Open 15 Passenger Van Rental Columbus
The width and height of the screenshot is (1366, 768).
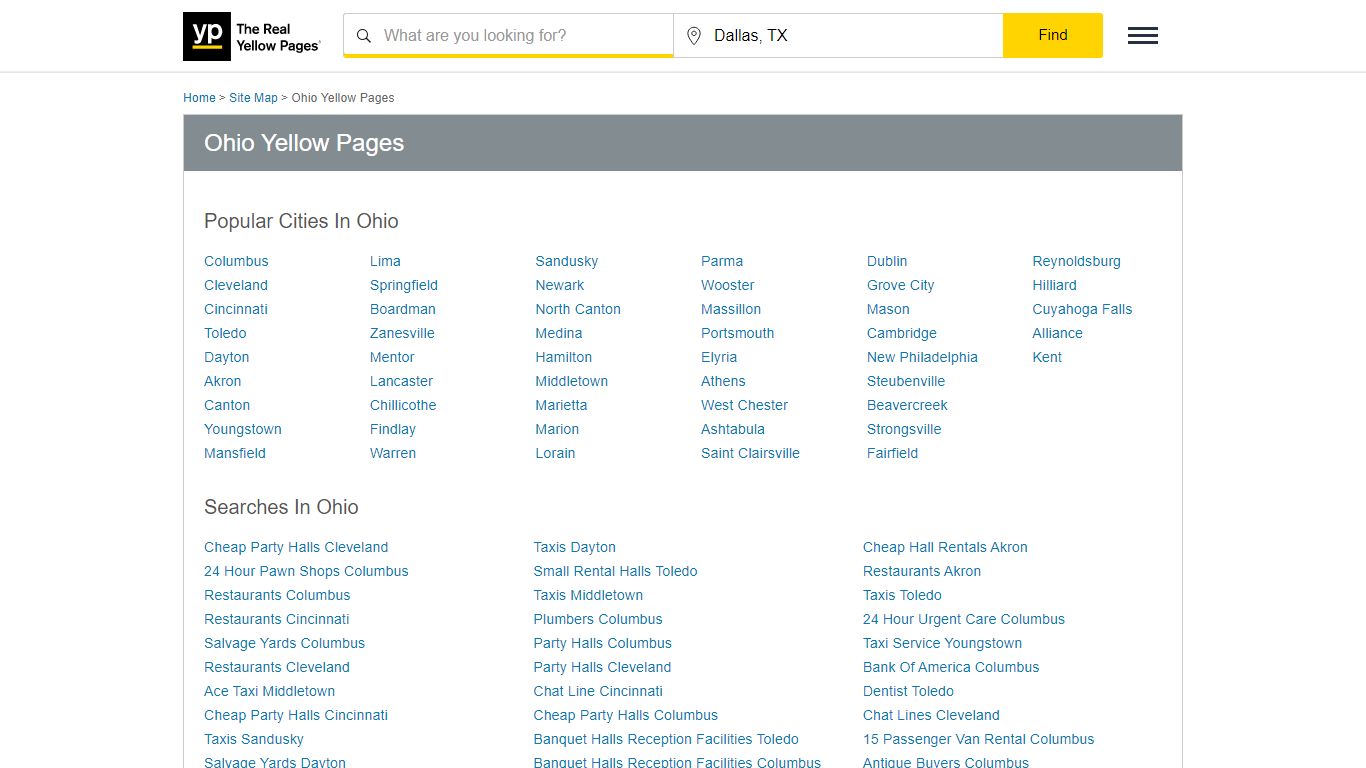(x=979, y=739)
